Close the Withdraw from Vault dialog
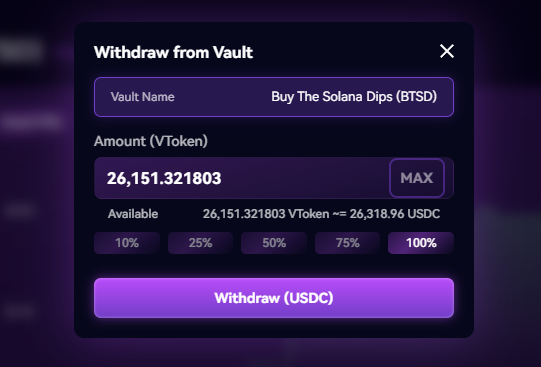This screenshot has height=367, width=541. [x=447, y=51]
